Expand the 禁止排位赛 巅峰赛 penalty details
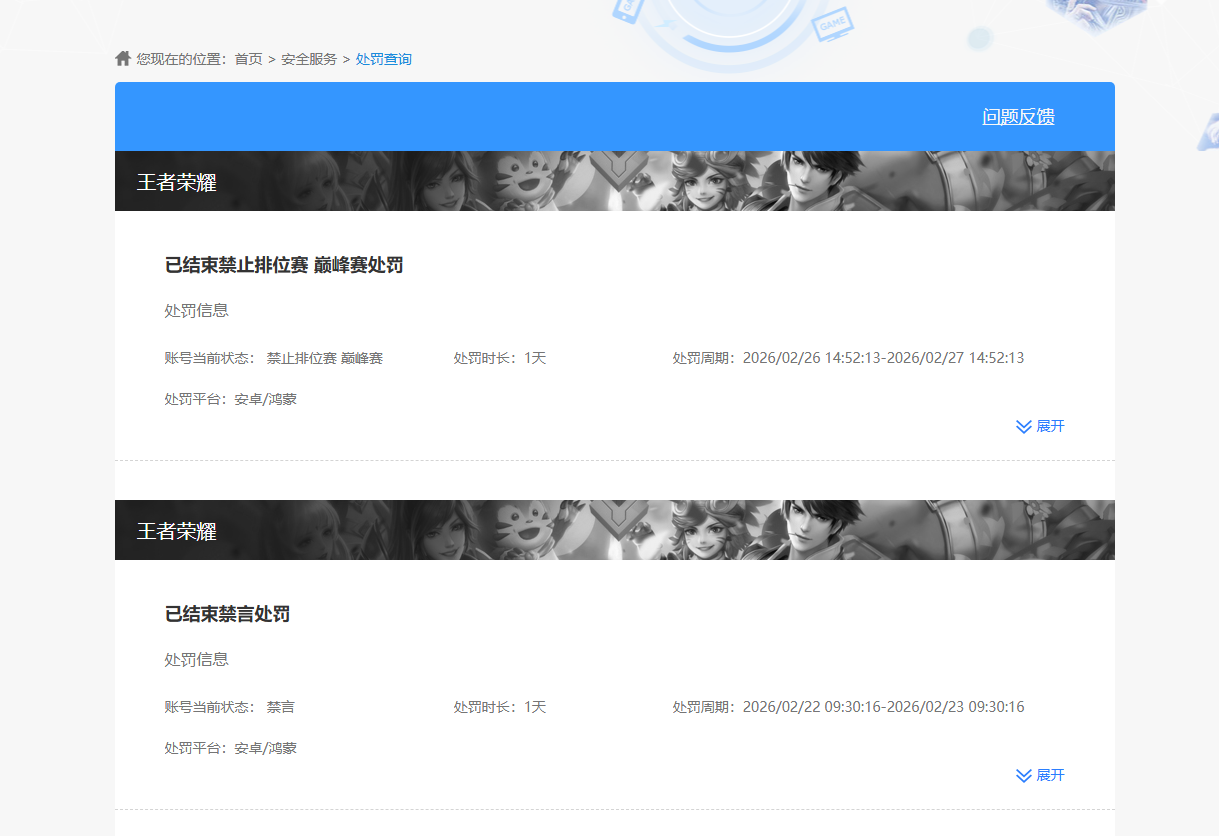 tap(1040, 426)
